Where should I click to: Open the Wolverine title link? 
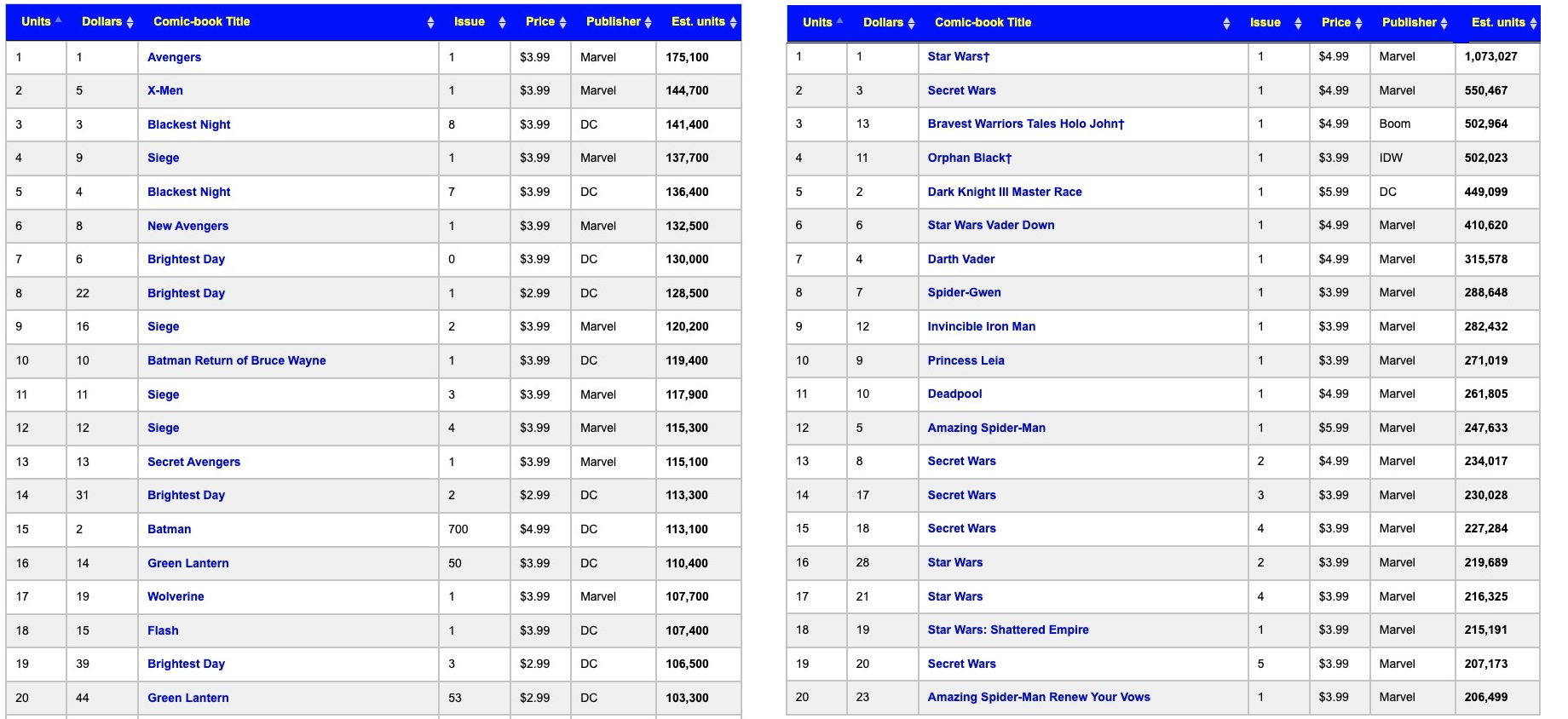(176, 596)
